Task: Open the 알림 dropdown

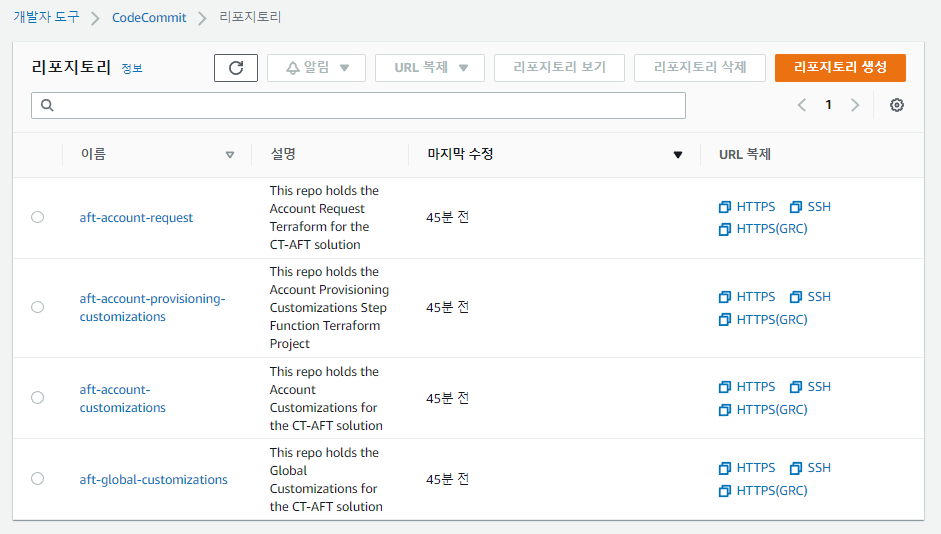Action: pyautogui.click(x=316, y=68)
